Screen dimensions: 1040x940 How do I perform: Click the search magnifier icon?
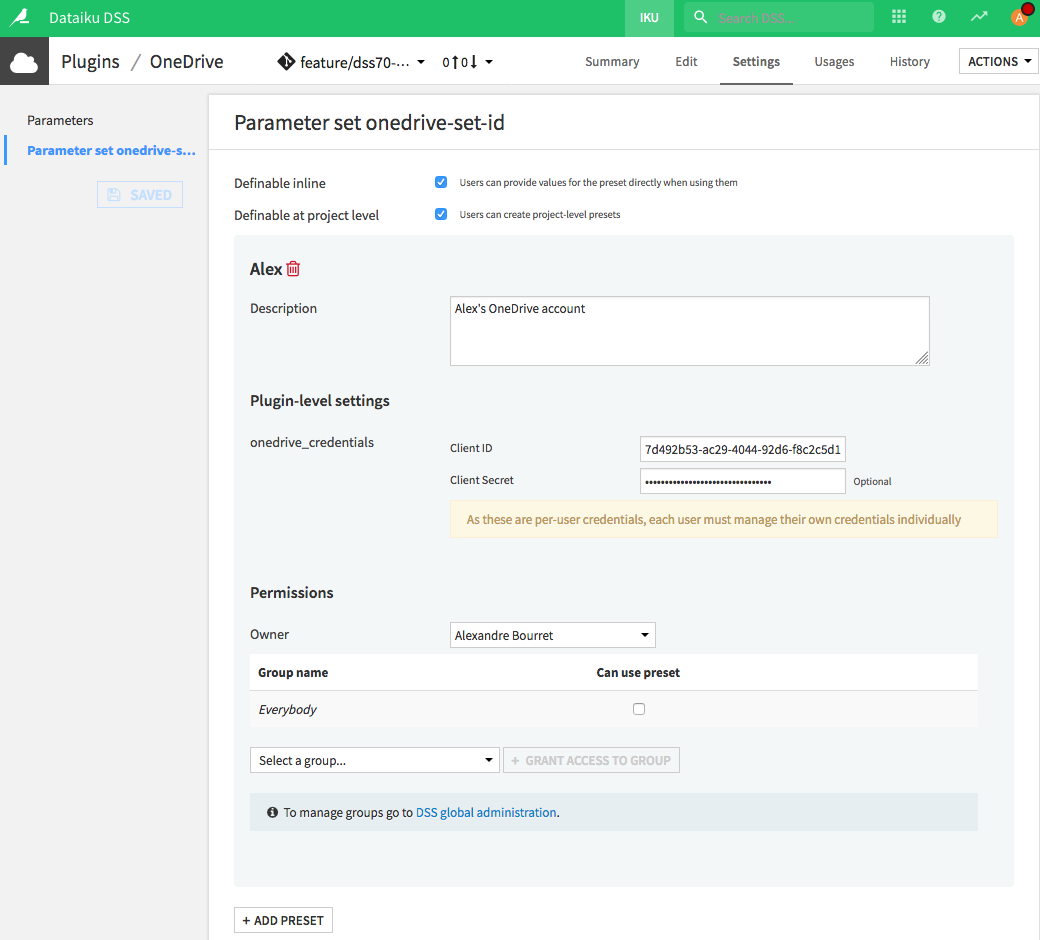pyautogui.click(x=701, y=17)
